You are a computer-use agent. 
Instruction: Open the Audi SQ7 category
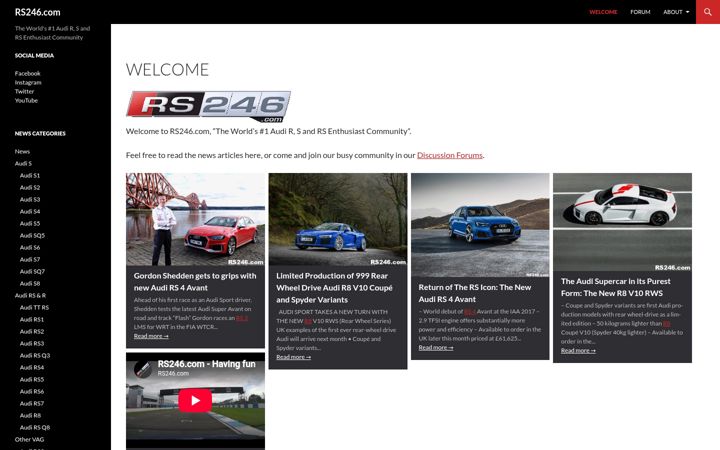tap(32, 271)
